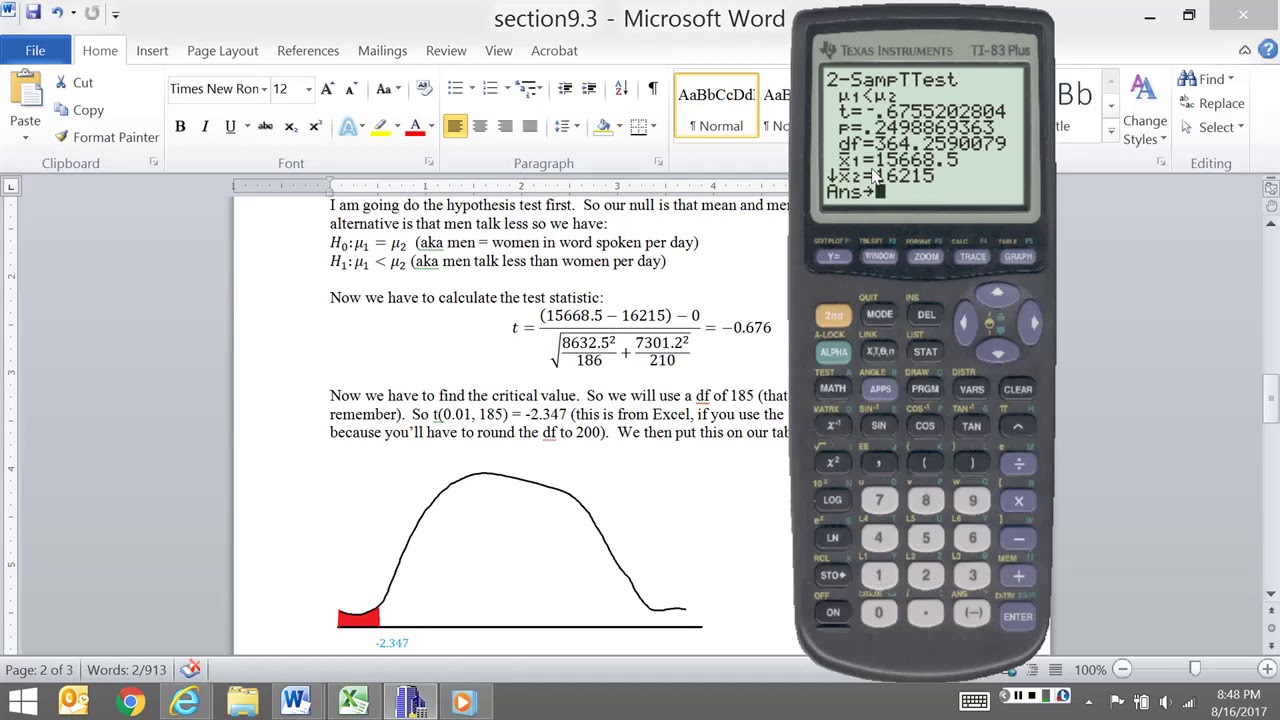The height and width of the screenshot is (720, 1280).
Task: Open the spelling proofing status icon
Action: (191, 669)
